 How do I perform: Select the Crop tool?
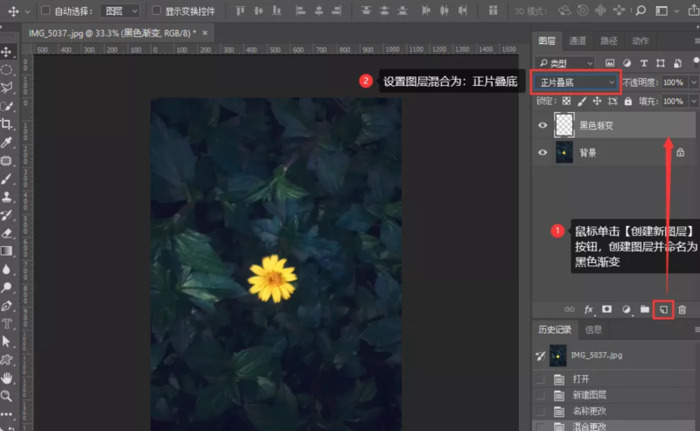click(6, 124)
